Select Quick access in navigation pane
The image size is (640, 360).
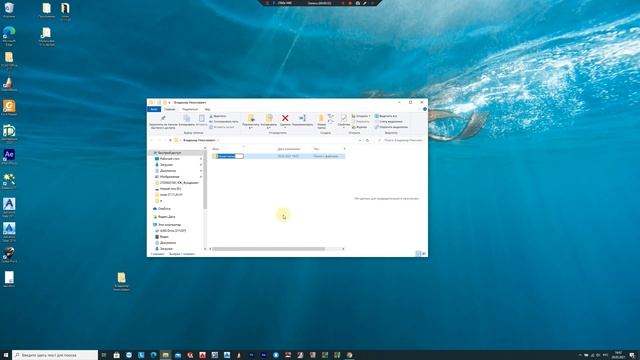(x=169, y=153)
